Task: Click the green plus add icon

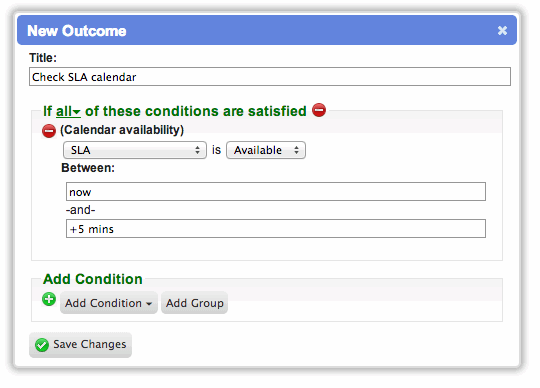Action: tap(49, 299)
